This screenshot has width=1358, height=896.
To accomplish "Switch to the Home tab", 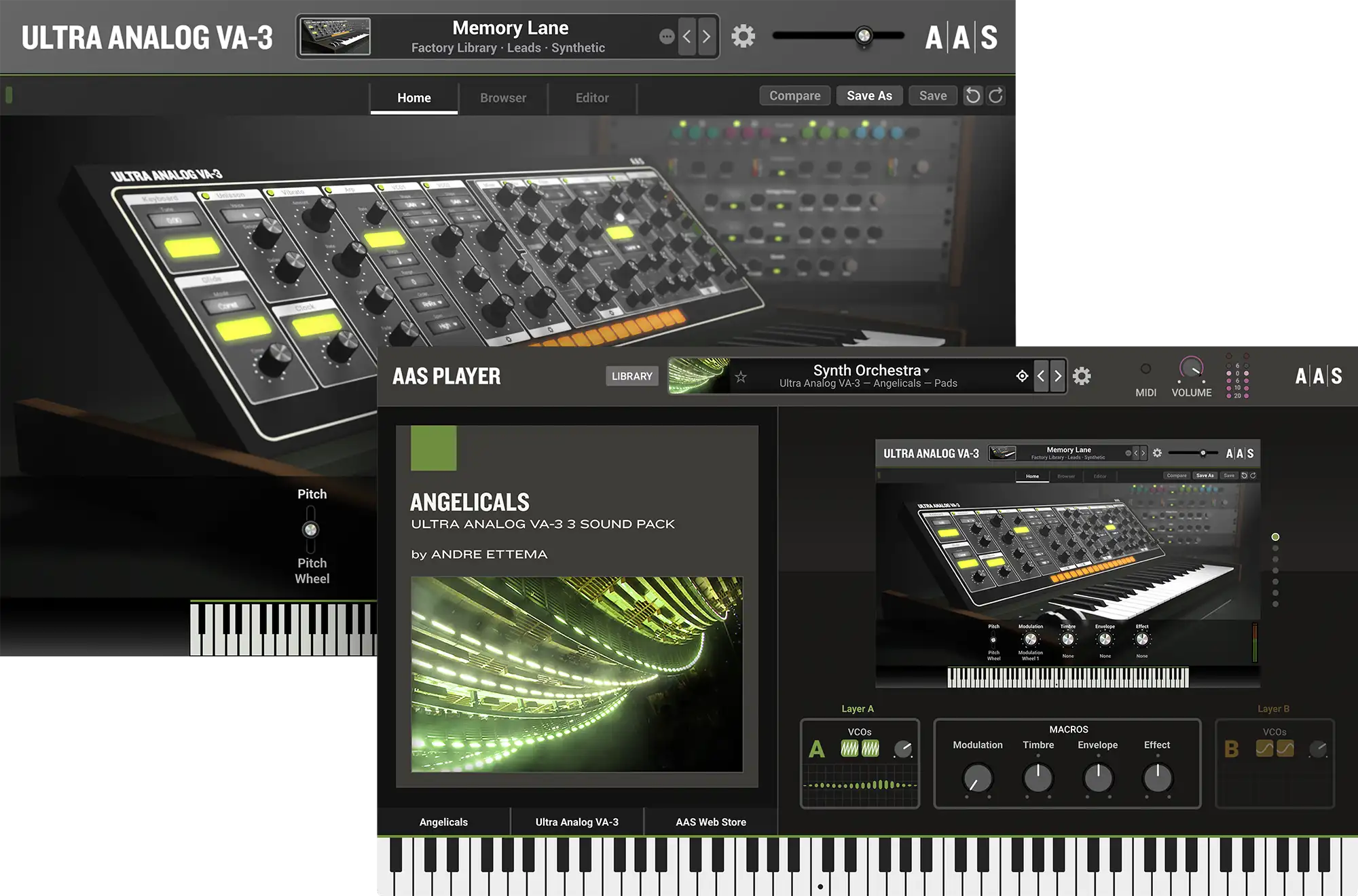I will click(414, 98).
